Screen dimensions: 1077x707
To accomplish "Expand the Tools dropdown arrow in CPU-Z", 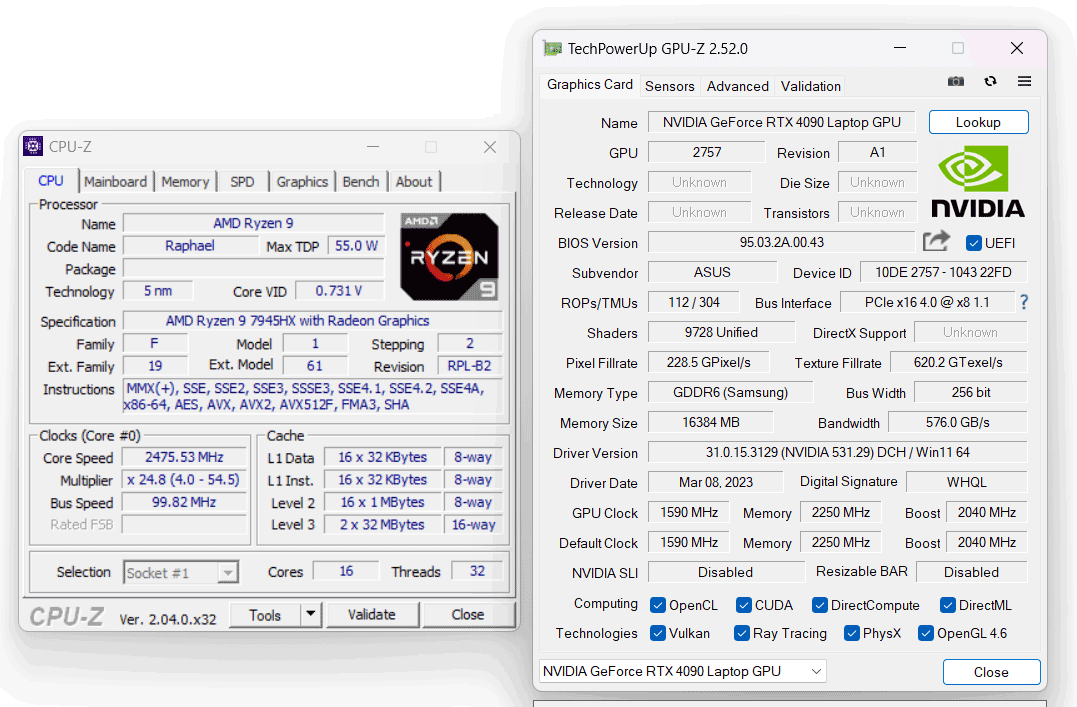I will (310, 615).
